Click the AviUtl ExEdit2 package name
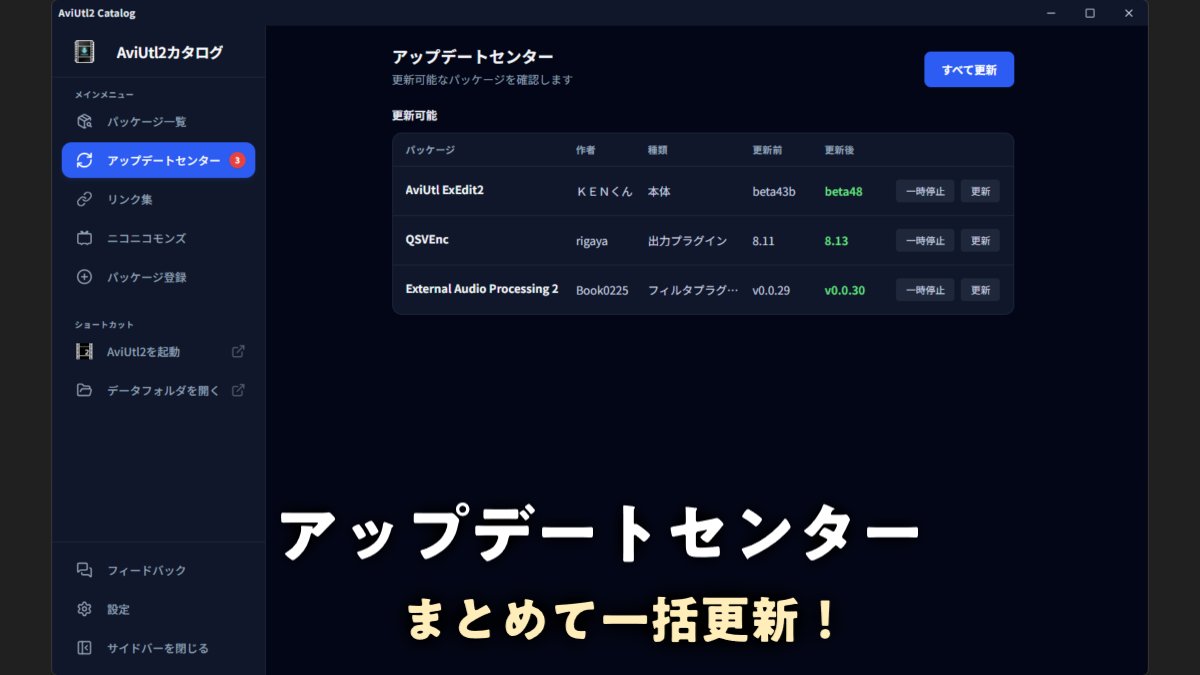 tap(444, 190)
